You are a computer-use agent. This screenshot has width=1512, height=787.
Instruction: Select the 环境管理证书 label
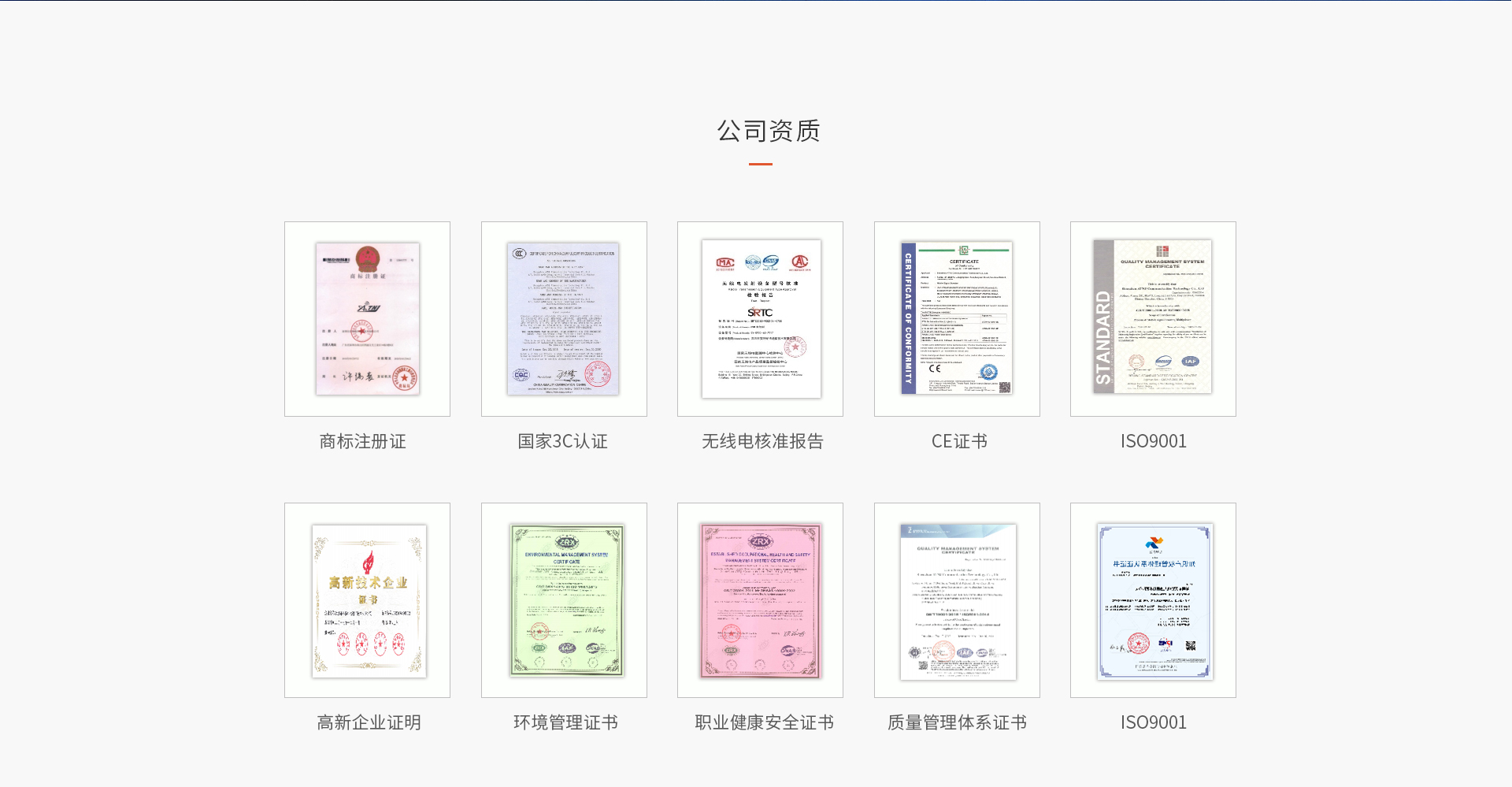click(x=565, y=722)
